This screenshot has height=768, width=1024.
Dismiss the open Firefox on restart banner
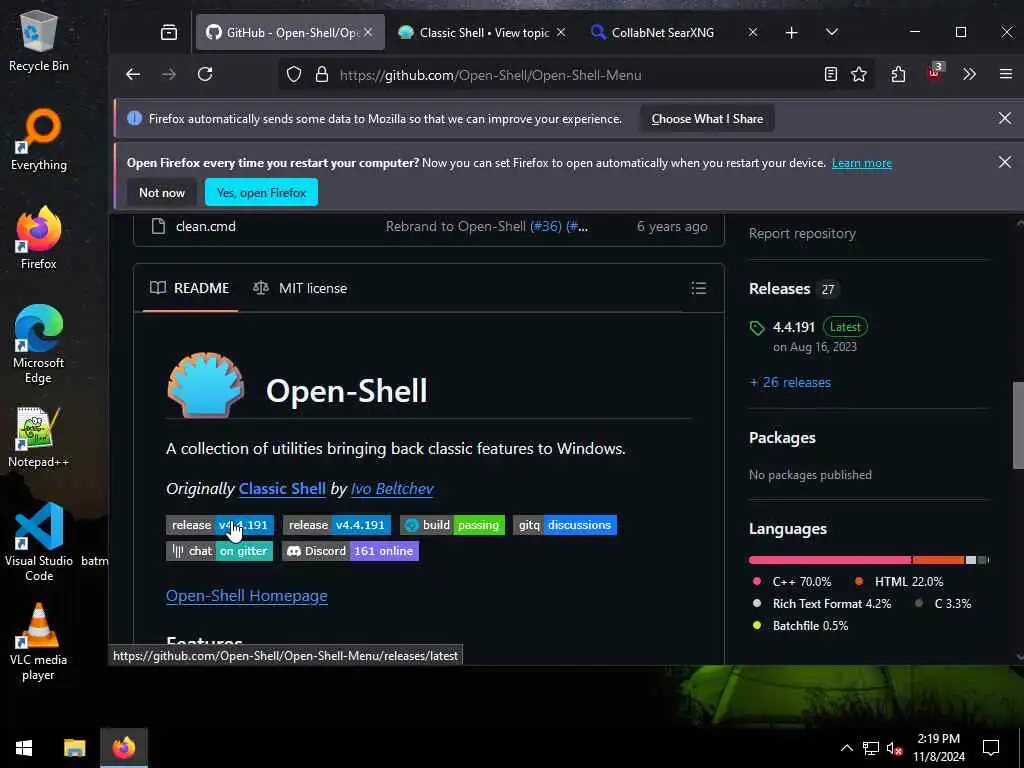pyautogui.click(x=1005, y=162)
